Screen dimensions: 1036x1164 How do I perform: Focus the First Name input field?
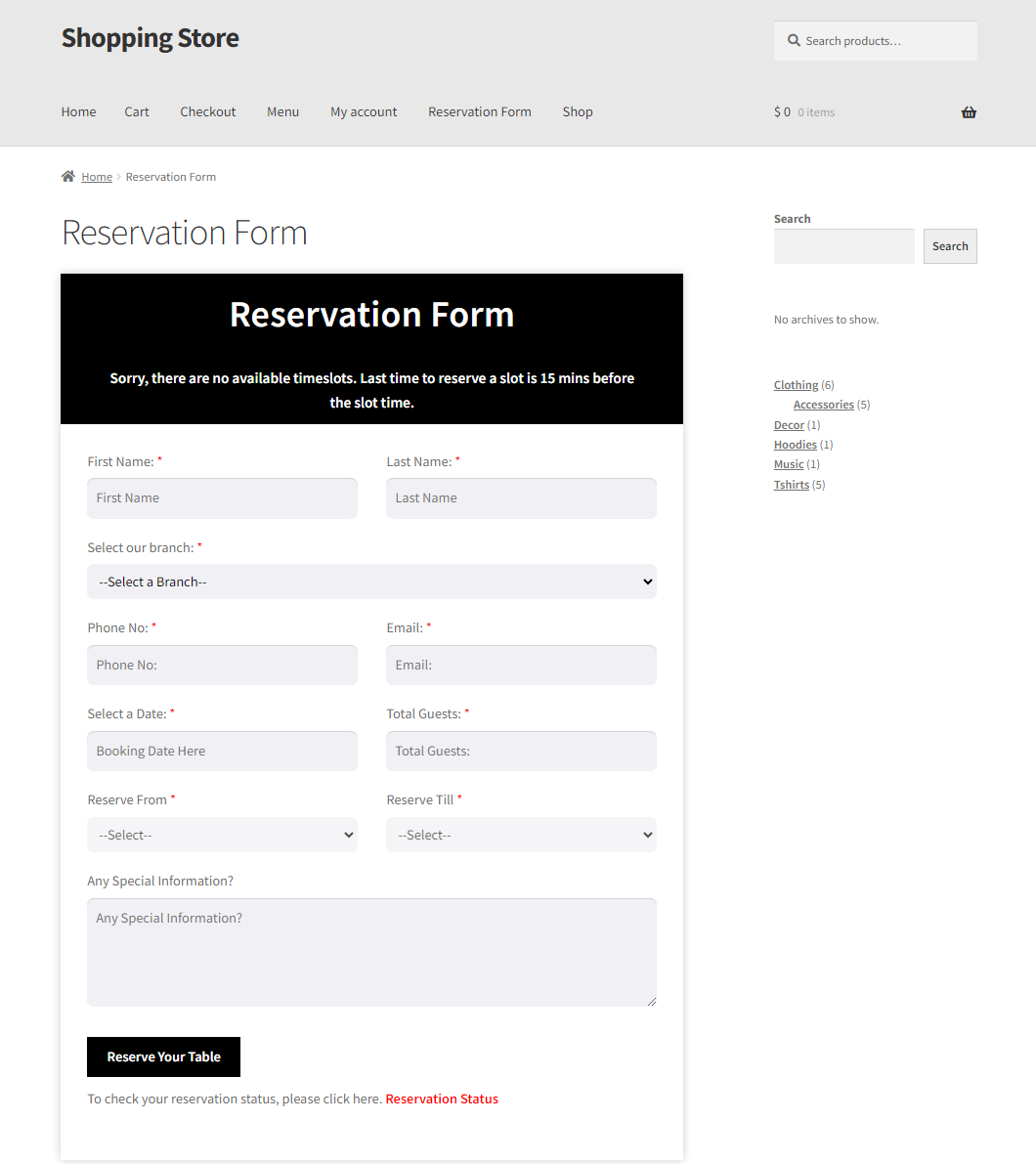point(223,498)
